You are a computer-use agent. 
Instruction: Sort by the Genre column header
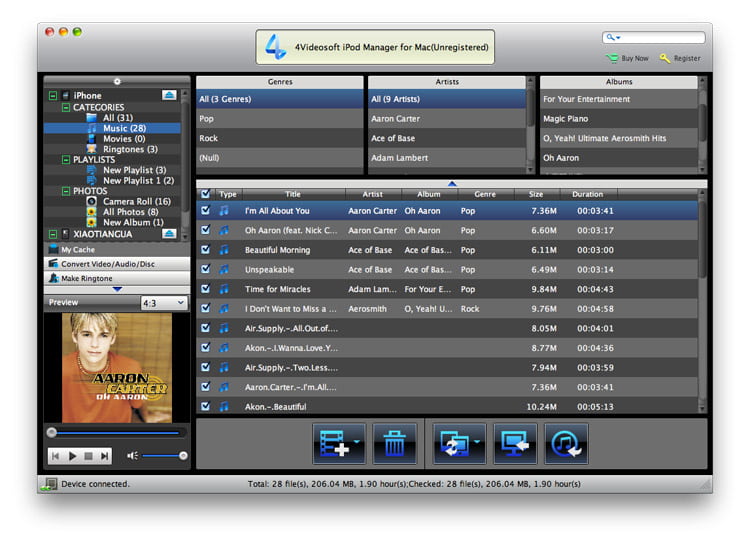click(x=485, y=194)
